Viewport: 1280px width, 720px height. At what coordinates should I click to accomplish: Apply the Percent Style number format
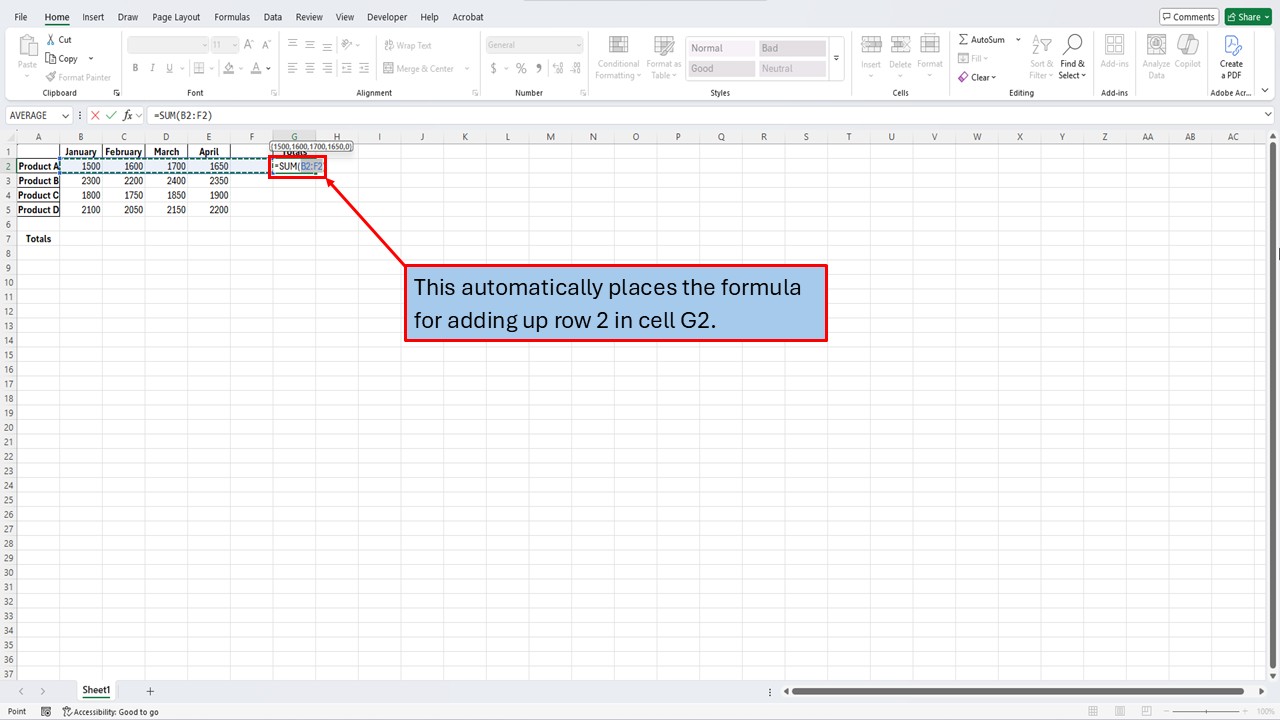[521, 67]
